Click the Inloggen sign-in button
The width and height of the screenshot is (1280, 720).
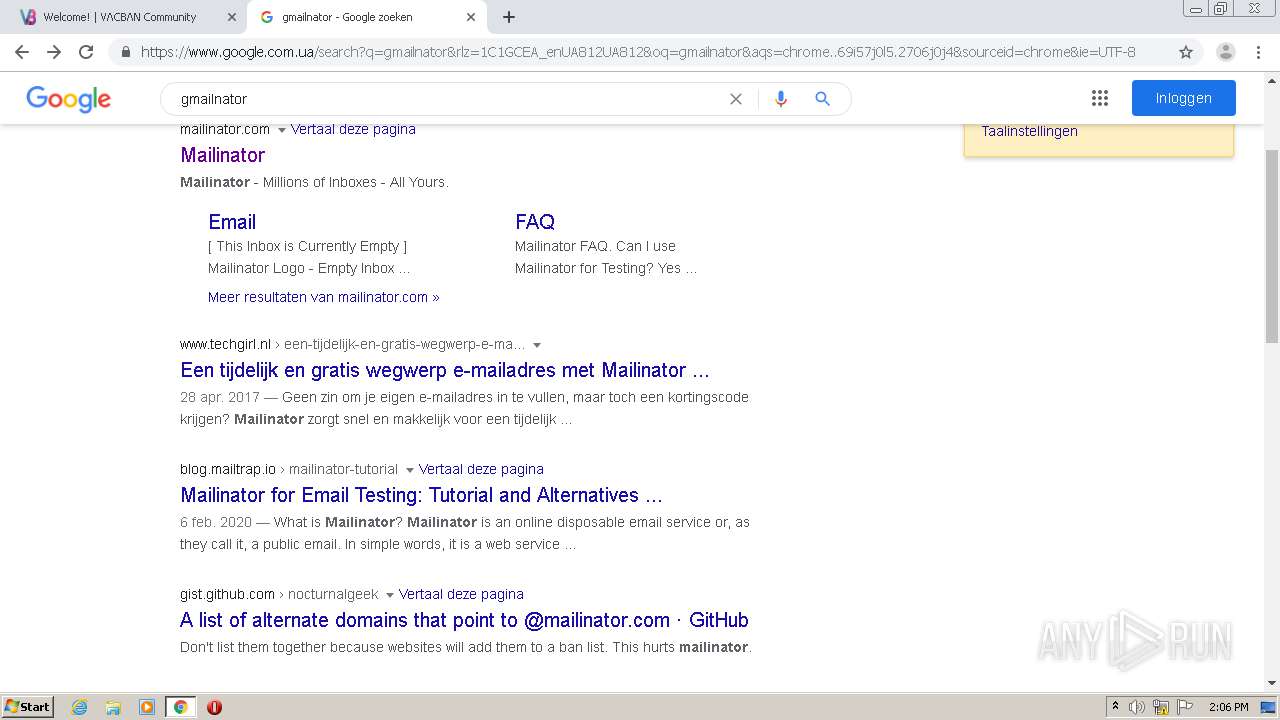click(x=1184, y=98)
